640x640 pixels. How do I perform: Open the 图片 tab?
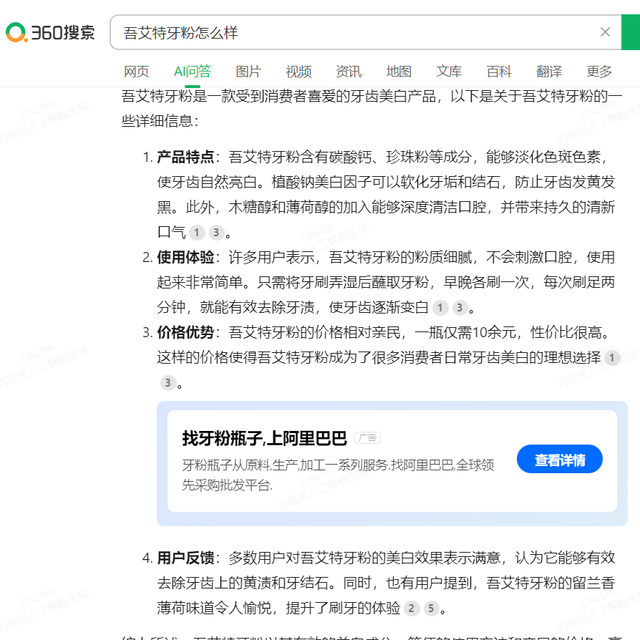[x=248, y=71]
